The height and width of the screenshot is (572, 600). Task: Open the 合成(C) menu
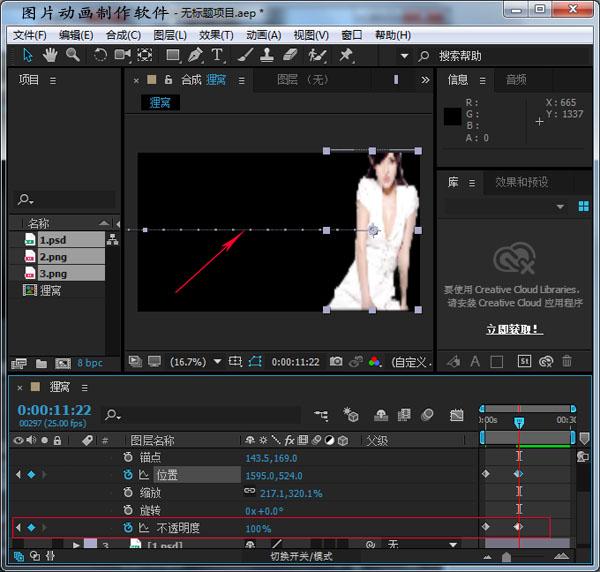[x=123, y=35]
